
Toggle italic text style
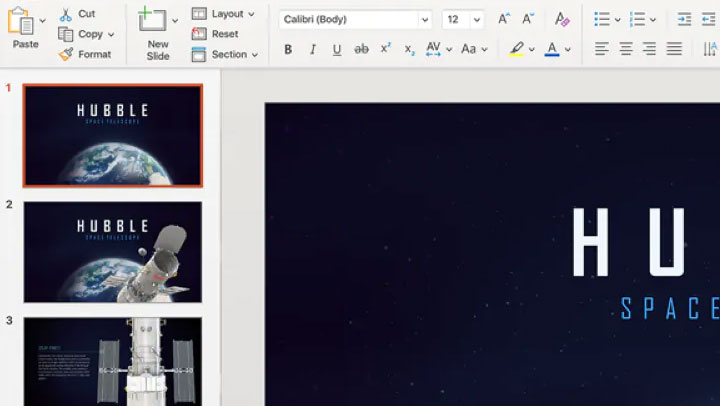pyautogui.click(x=312, y=49)
